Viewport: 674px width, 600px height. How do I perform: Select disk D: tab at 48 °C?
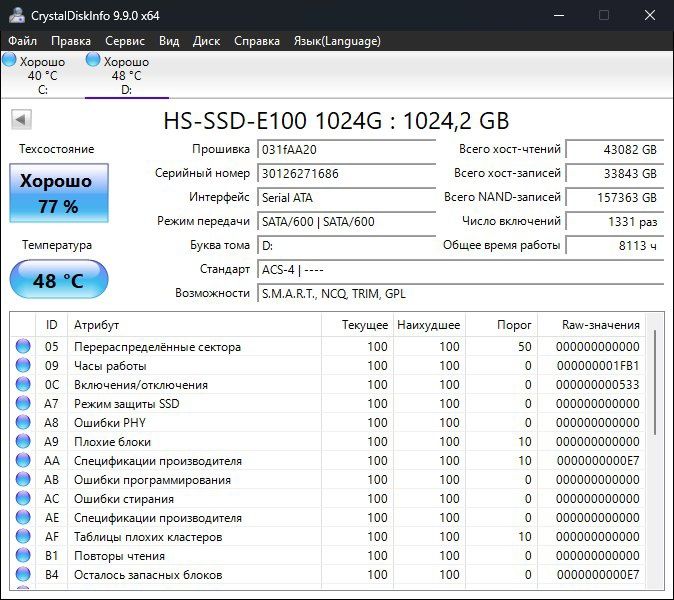click(126, 75)
